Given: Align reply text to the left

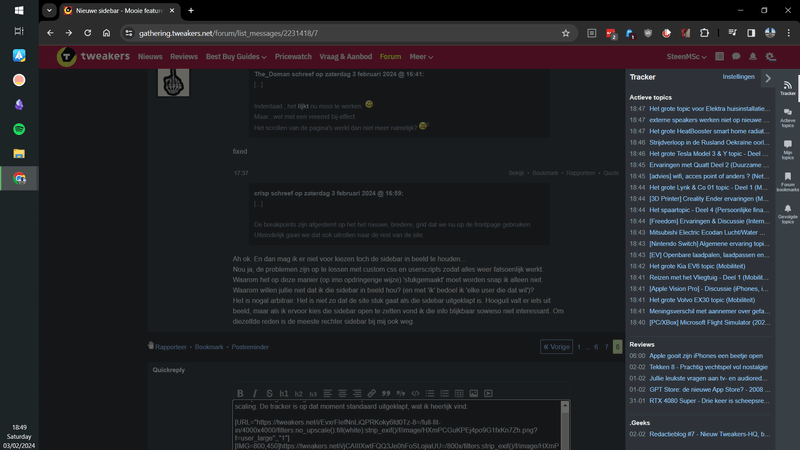Looking at the screenshot, I should pos(328,393).
